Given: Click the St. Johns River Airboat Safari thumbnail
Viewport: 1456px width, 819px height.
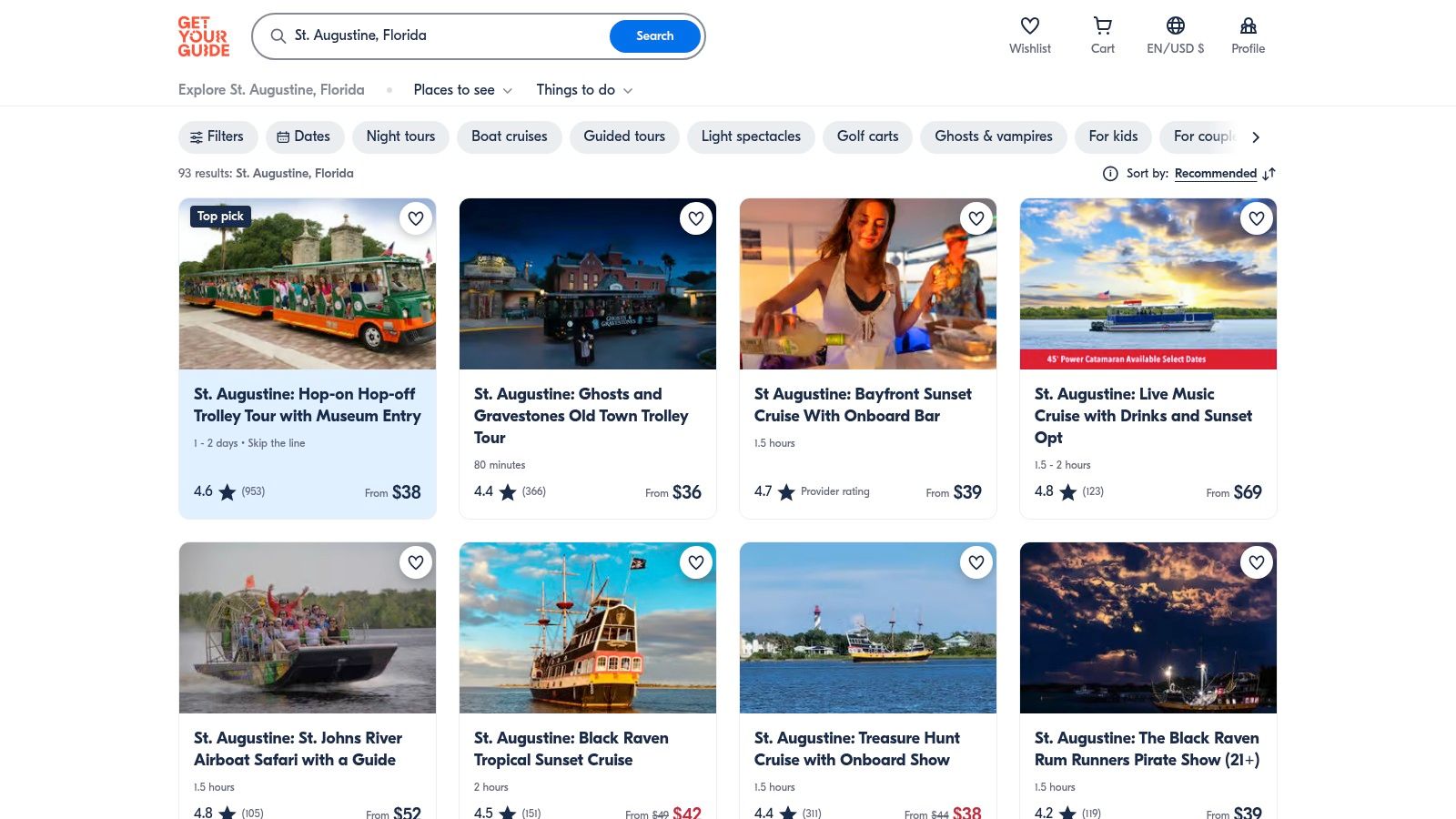Looking at the screenshot, I should tap(308, 628).
